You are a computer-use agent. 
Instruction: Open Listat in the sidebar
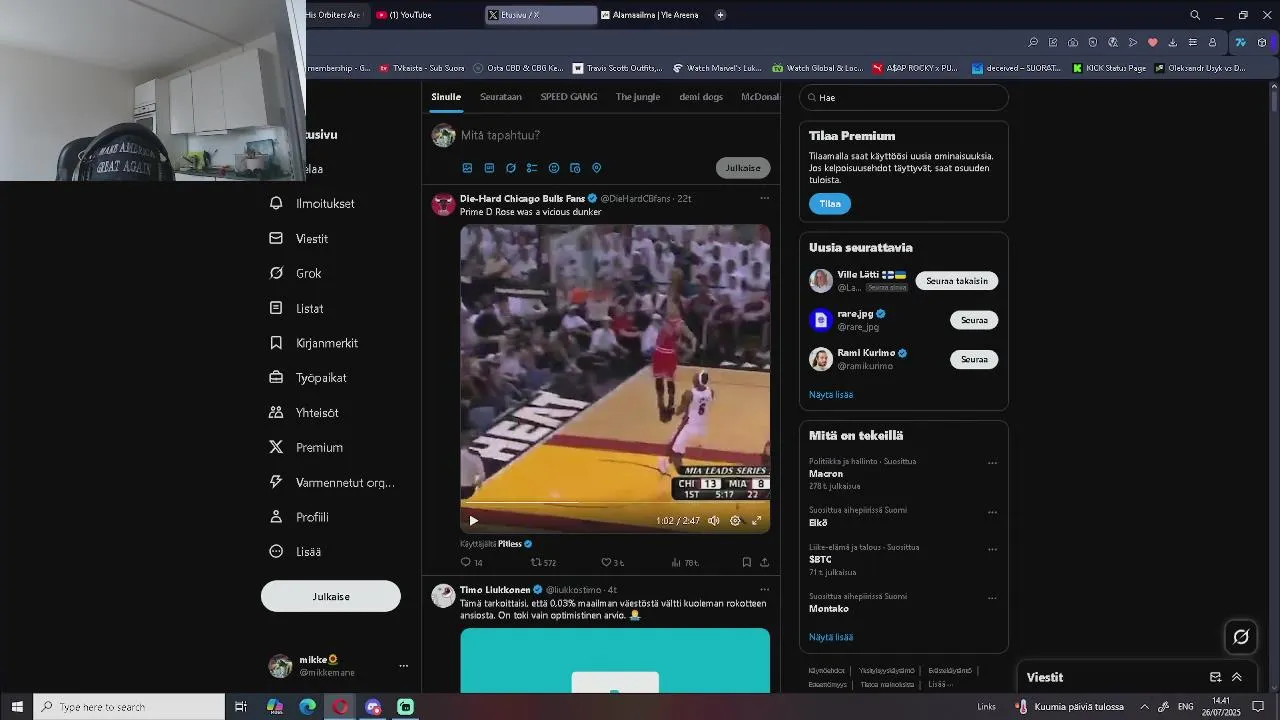coord(297,308)
